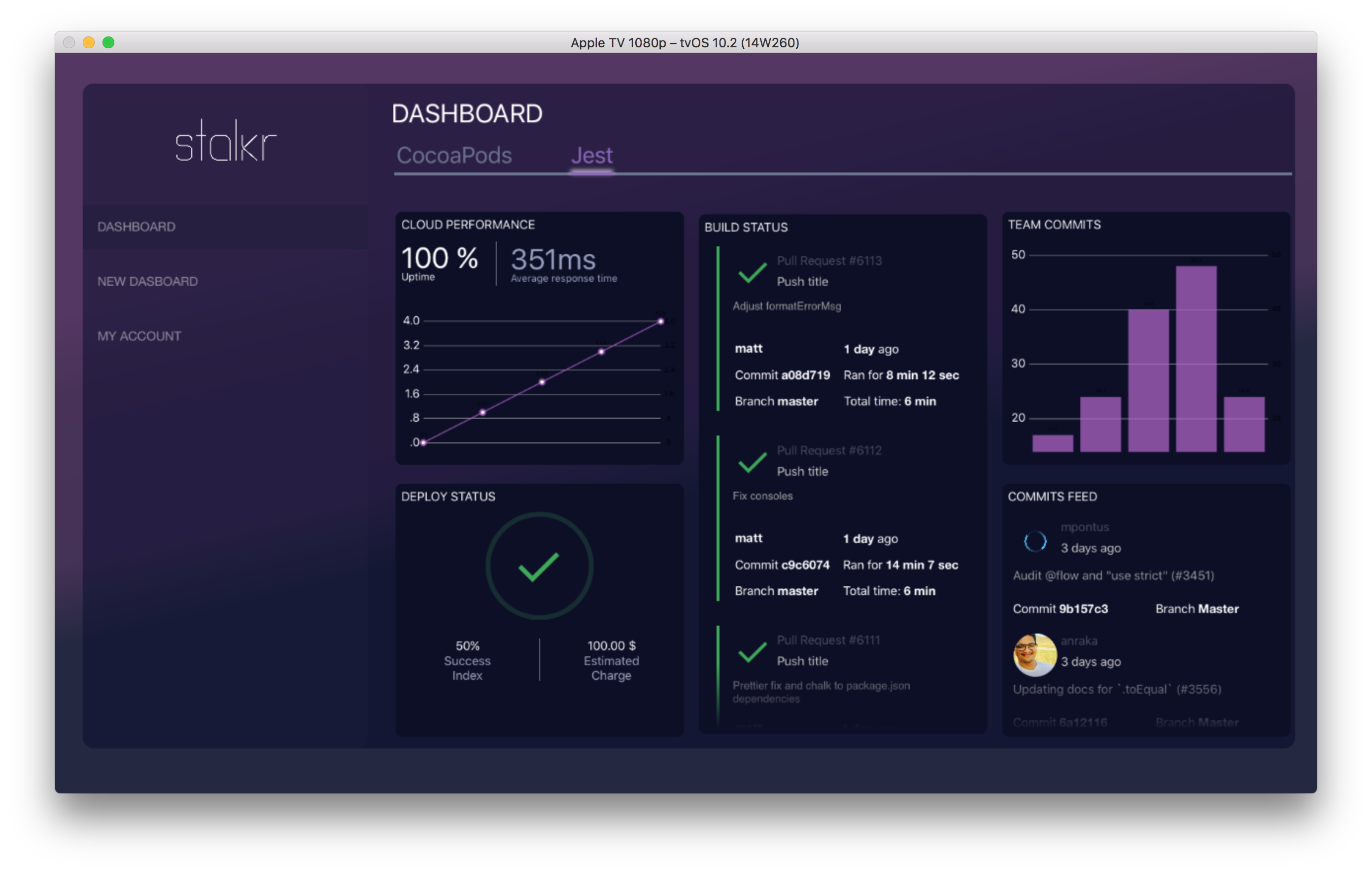The height and width of the screenshot is (872, 1372).
Task: Open NEW DASBOARD sidebar item
Action: pos(147,281)
